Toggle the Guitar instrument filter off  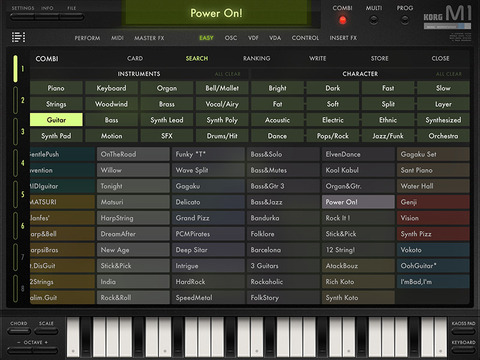(x=56, y=120)
